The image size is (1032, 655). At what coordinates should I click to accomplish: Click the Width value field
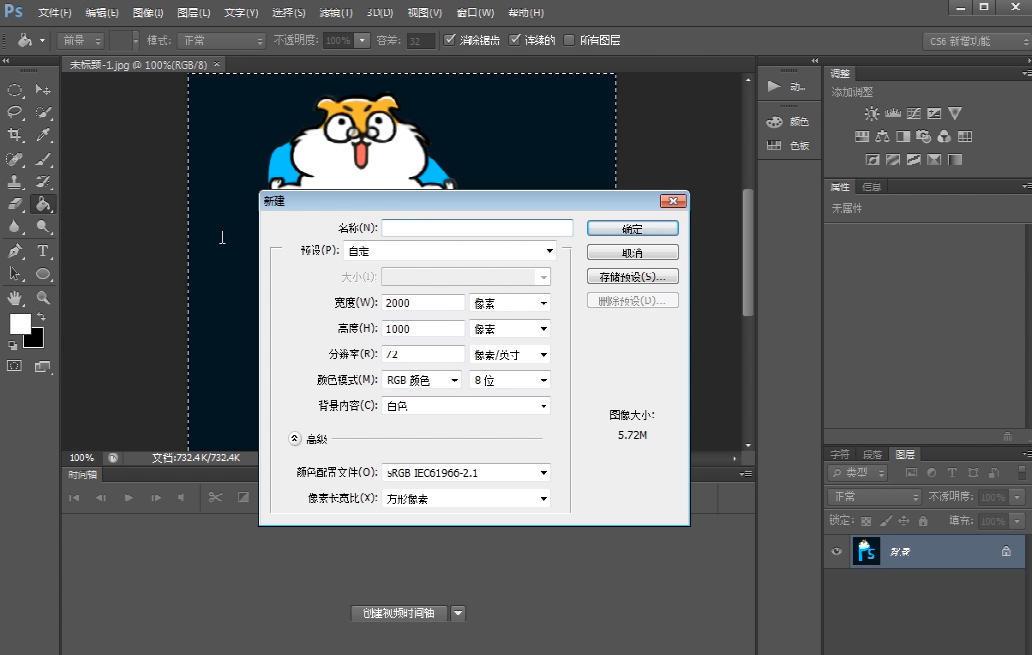tap(423, 303)
